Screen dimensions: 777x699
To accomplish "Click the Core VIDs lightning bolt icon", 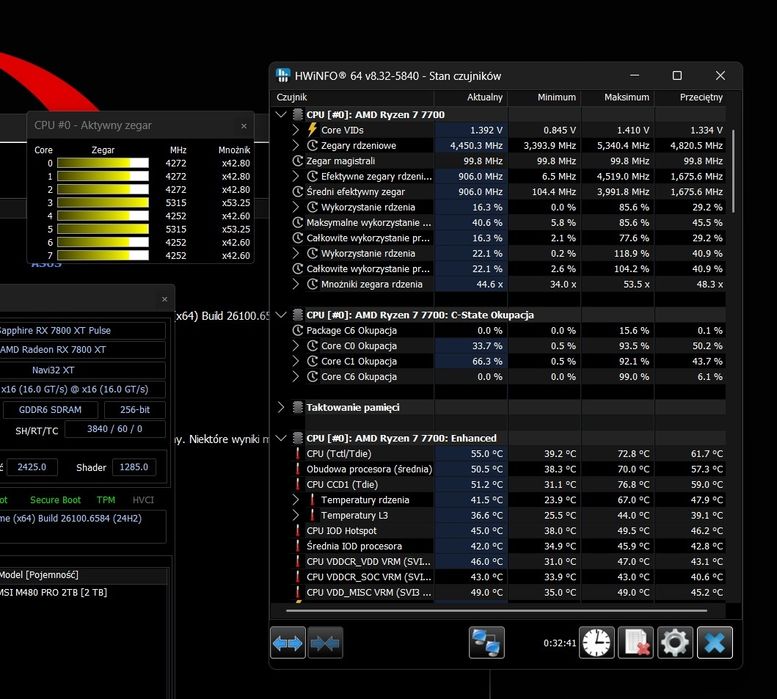I will (x=312, y=130).
